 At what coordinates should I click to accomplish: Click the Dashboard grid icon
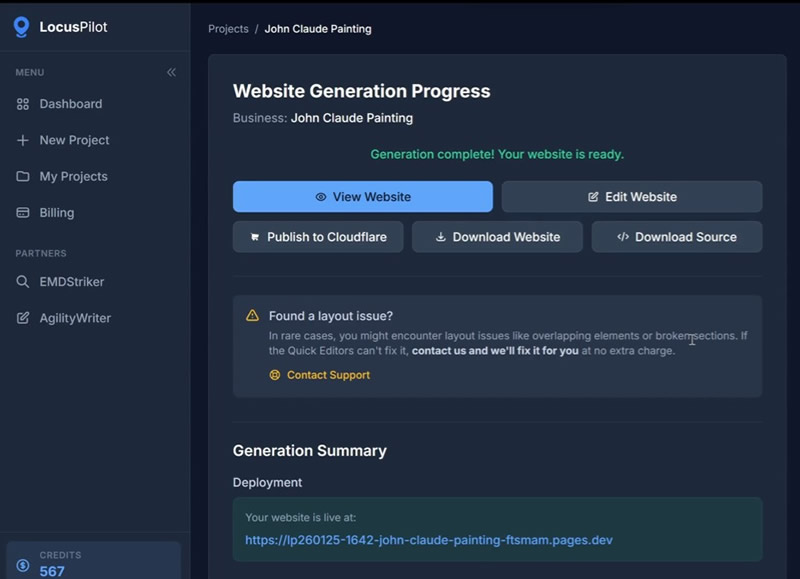pyautogui.click(x=23, y=104)
